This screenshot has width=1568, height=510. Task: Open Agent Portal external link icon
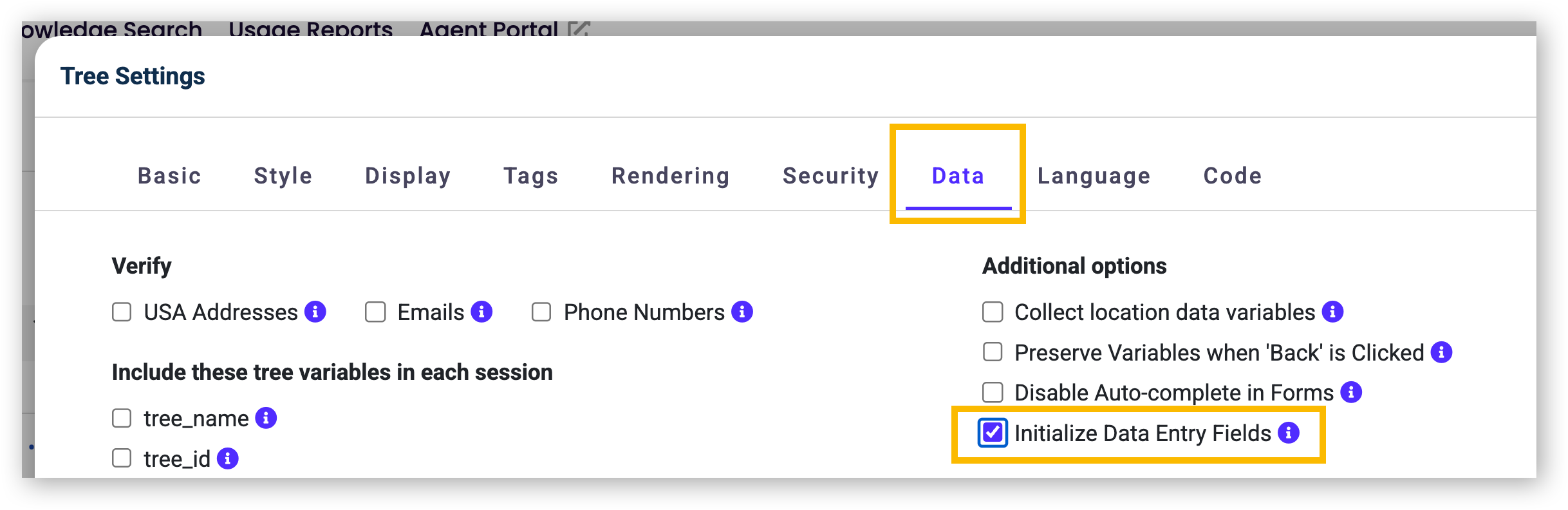[x=579, y=29]
